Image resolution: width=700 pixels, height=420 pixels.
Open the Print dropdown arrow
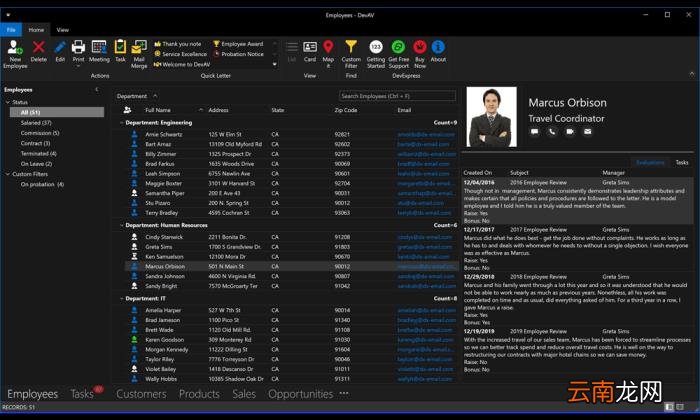click(78, 66)
